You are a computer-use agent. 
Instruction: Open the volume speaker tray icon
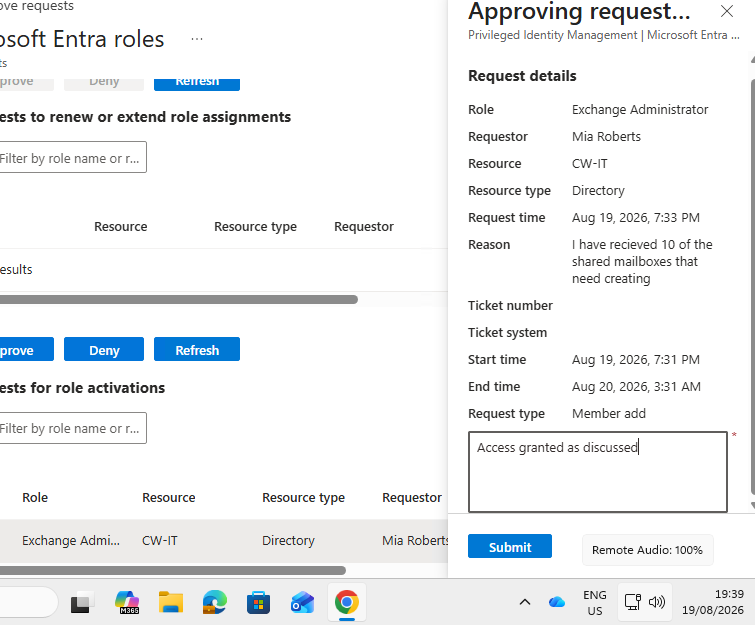pos(657,602)
